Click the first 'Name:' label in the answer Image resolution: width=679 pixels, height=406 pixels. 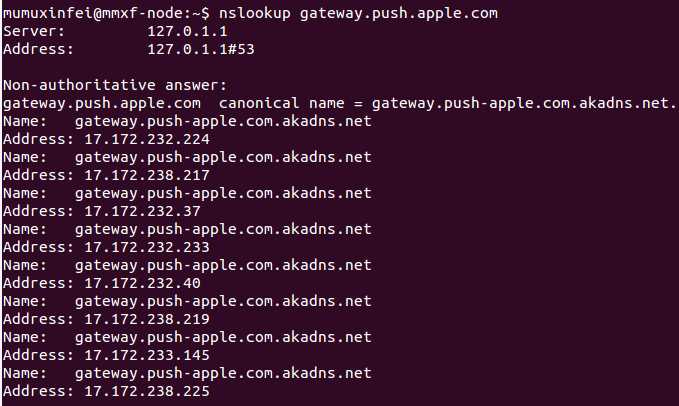click(x=25, y=121)
